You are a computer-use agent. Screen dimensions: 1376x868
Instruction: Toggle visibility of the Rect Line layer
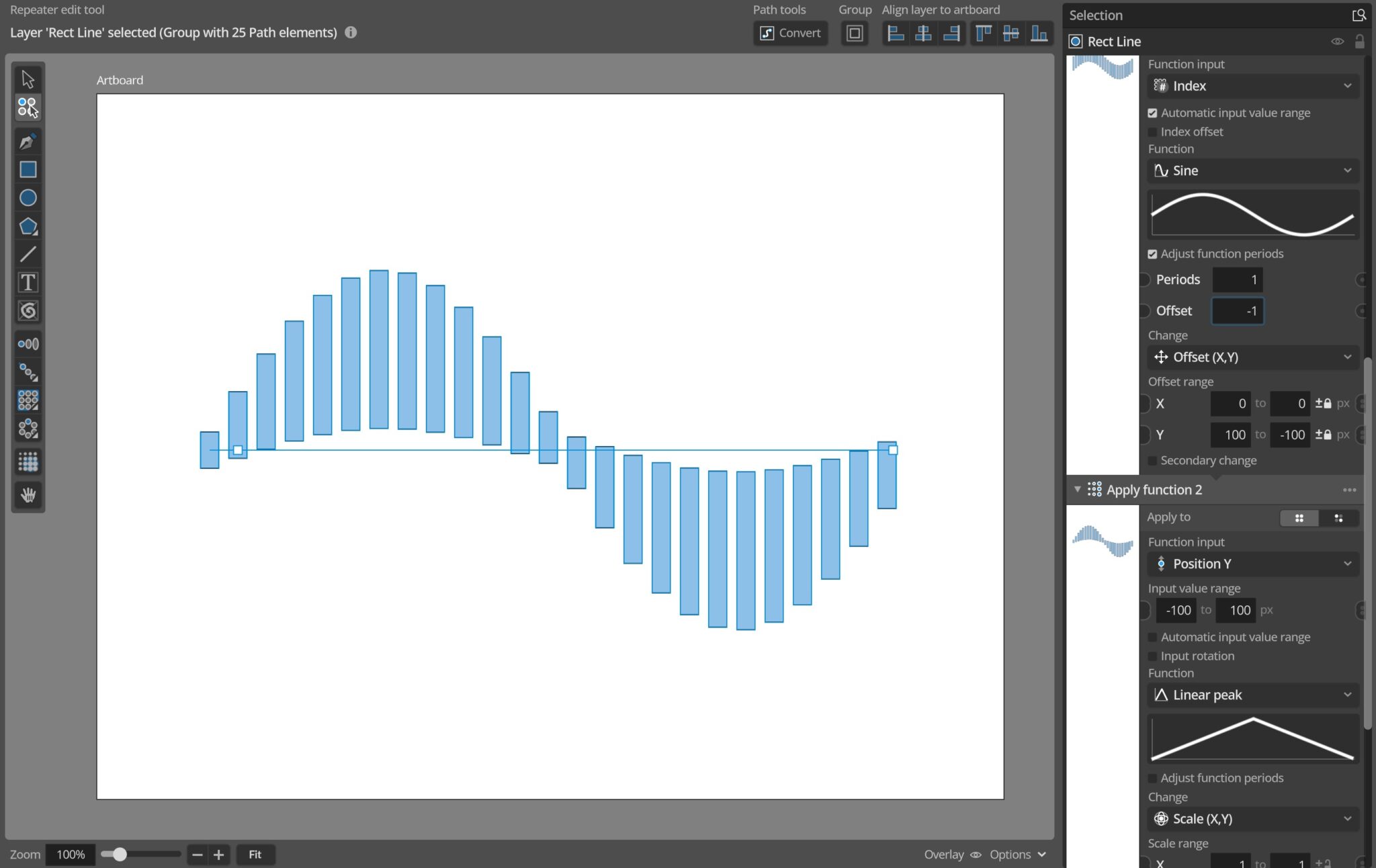[x=1338, y=41]
